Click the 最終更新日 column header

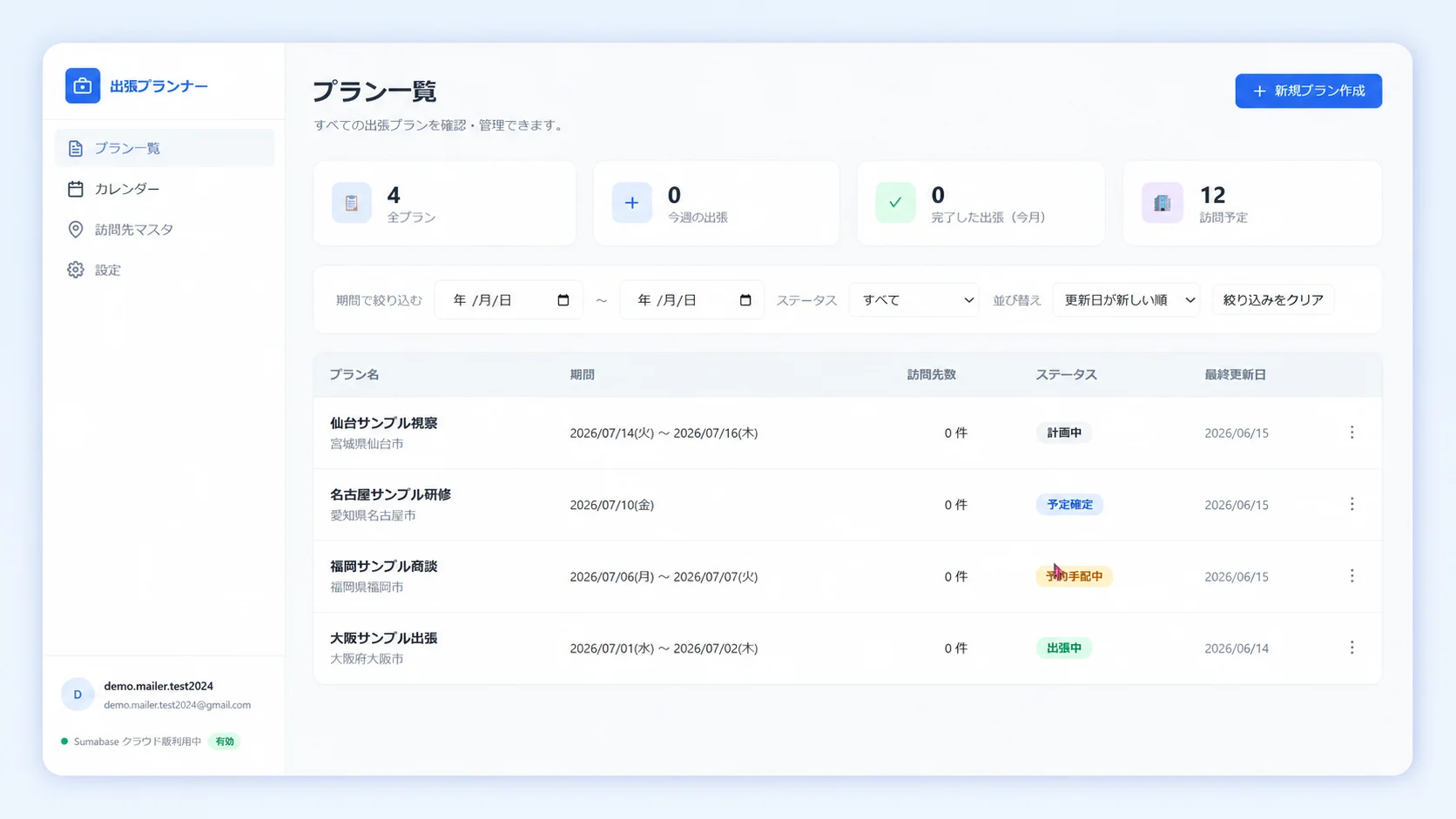pos(1236,375)
